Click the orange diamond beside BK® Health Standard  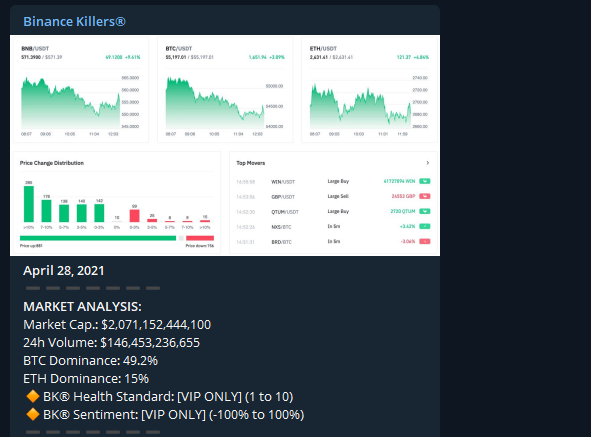pyautogui.click(x=33, y=396)
